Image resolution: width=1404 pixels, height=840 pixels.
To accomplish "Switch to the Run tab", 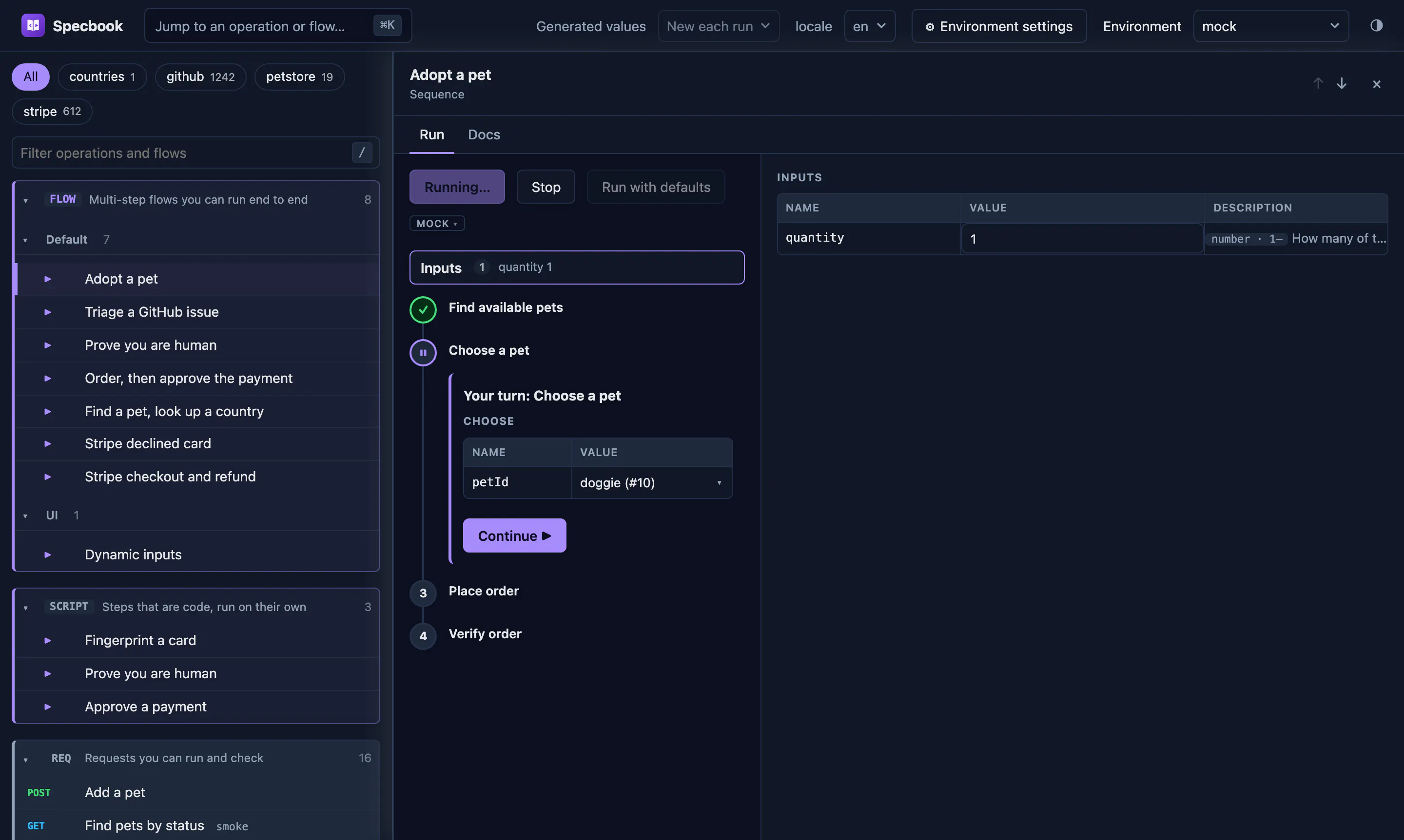I will coord(431,134).
